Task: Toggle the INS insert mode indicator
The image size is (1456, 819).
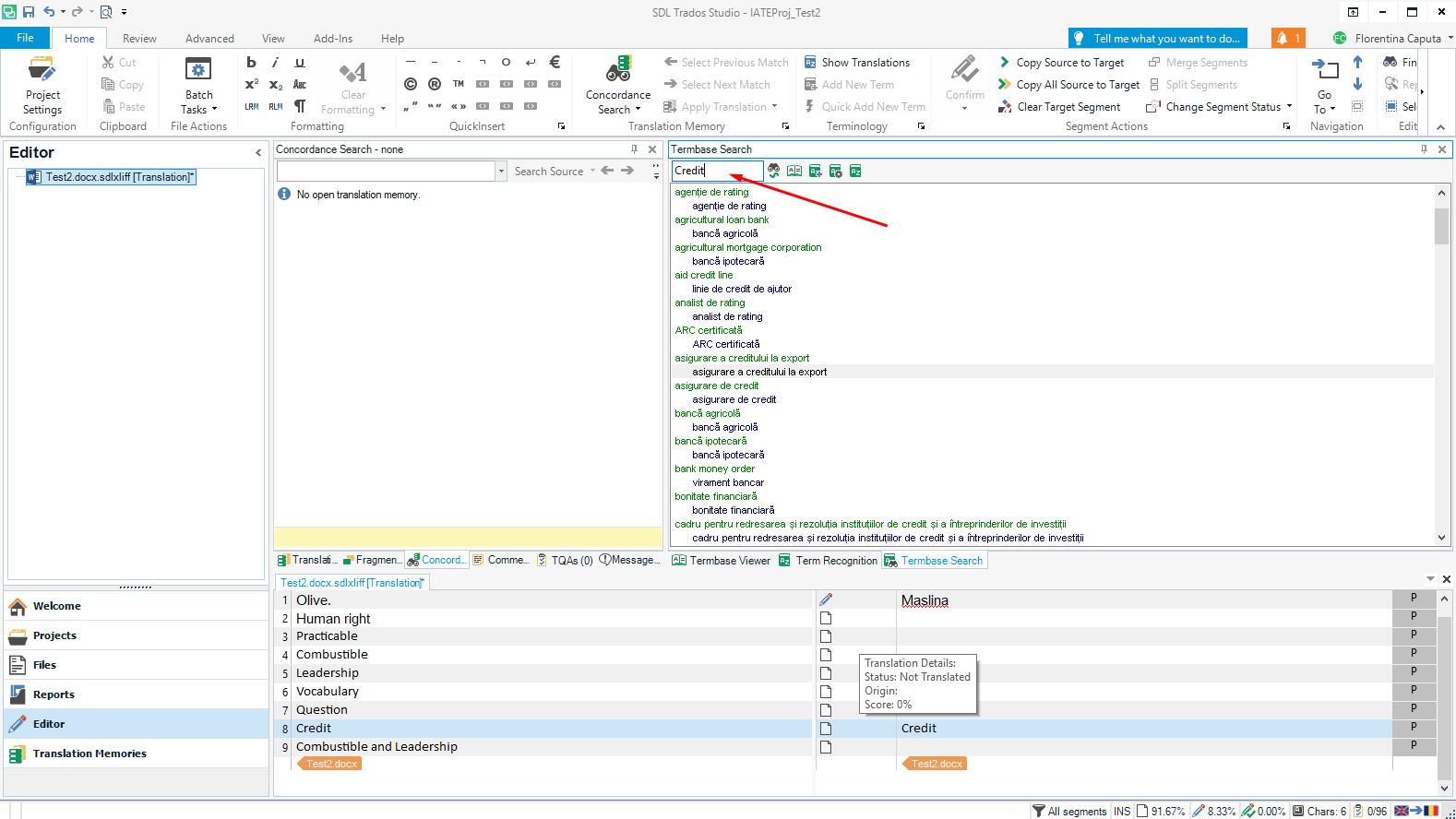Action: [1121, 811]
